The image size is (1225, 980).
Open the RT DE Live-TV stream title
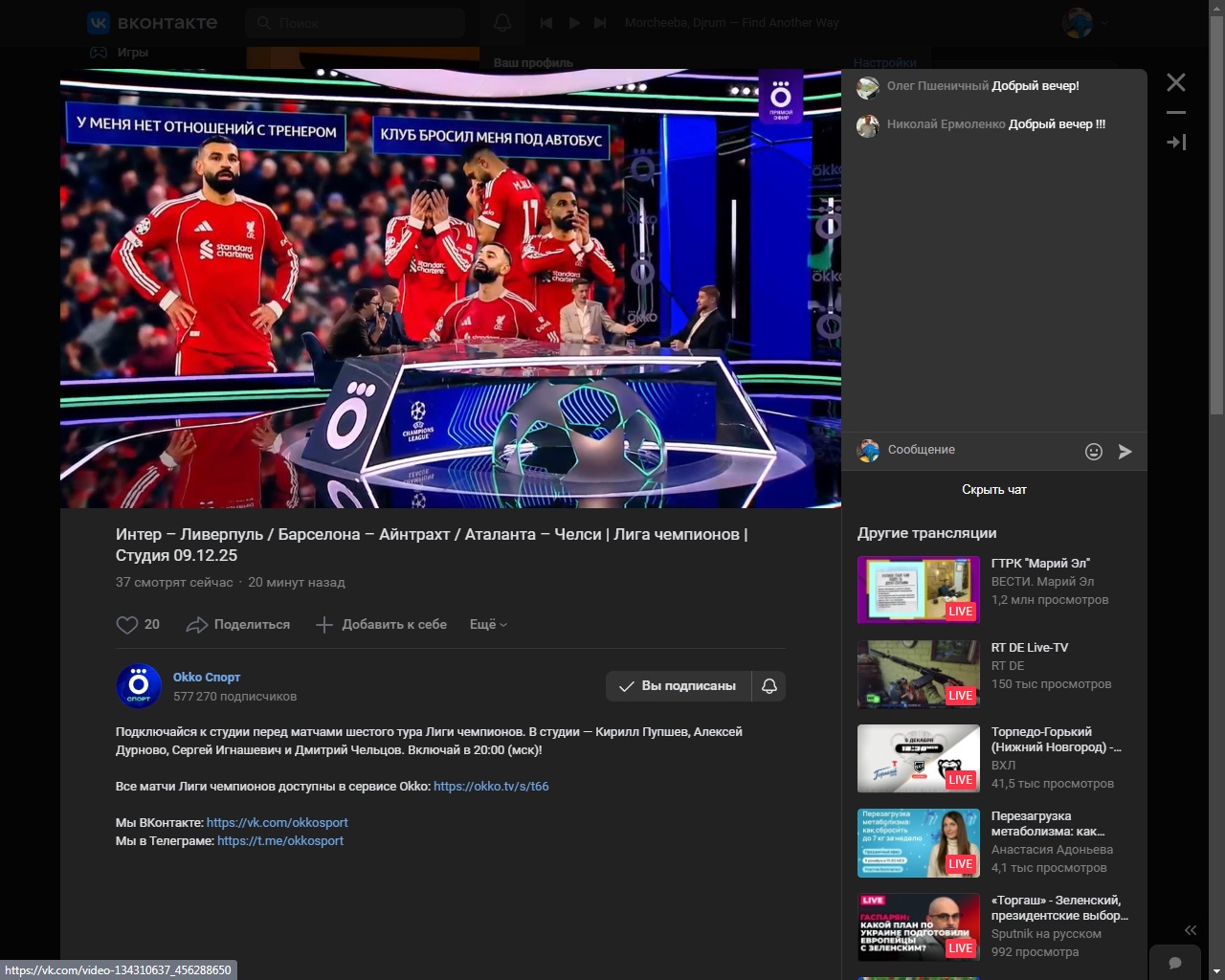(1030, 648)
